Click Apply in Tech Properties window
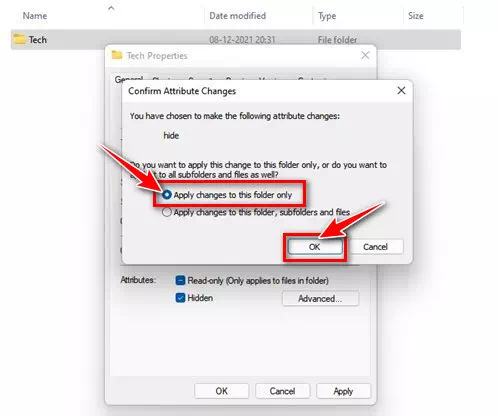Viewport: 500px width, 416px height. [343, 391]
